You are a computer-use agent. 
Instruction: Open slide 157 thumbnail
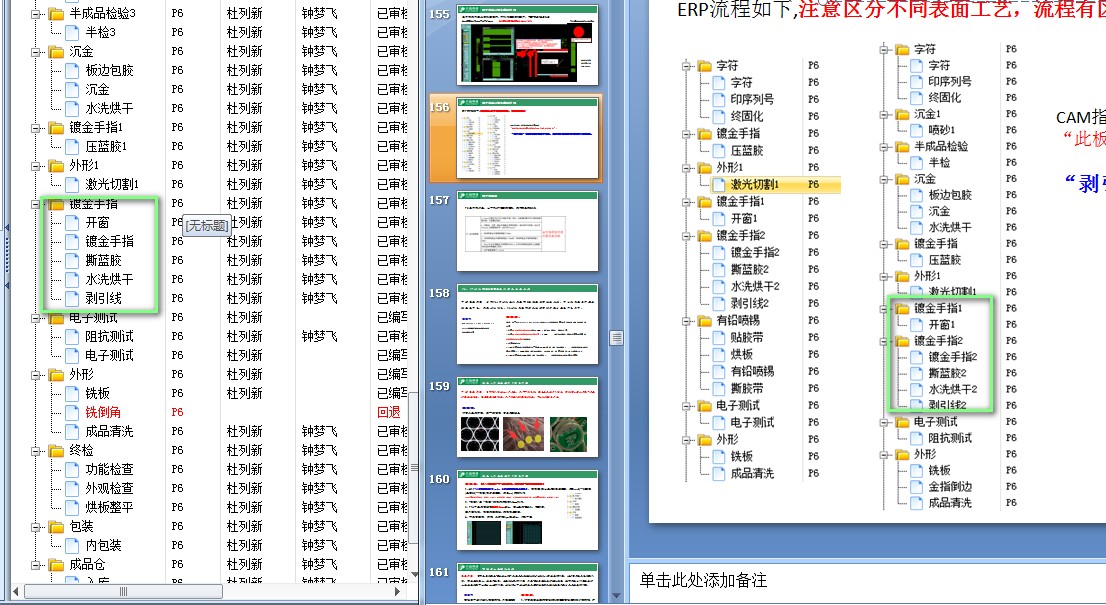(x=527, y=231)
